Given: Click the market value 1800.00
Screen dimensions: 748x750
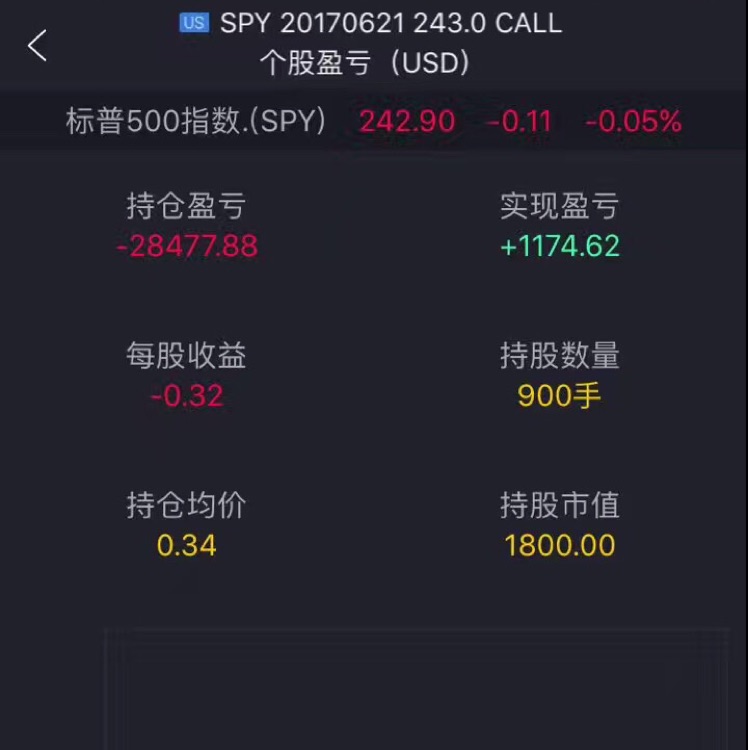Looking at the screenshot, I should click(560, 545).
